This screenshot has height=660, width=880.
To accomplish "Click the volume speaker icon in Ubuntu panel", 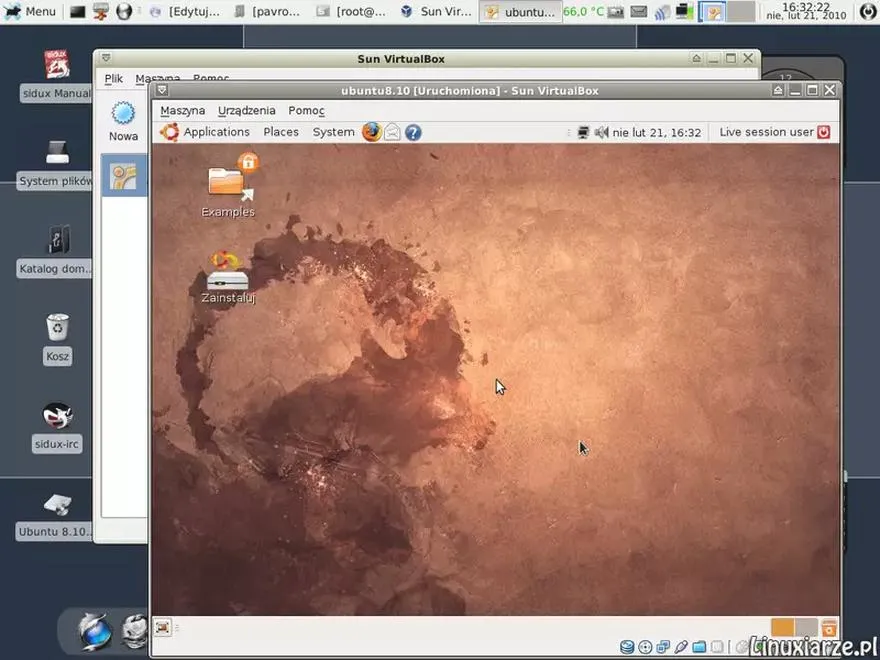I will [x=601, y=132].
